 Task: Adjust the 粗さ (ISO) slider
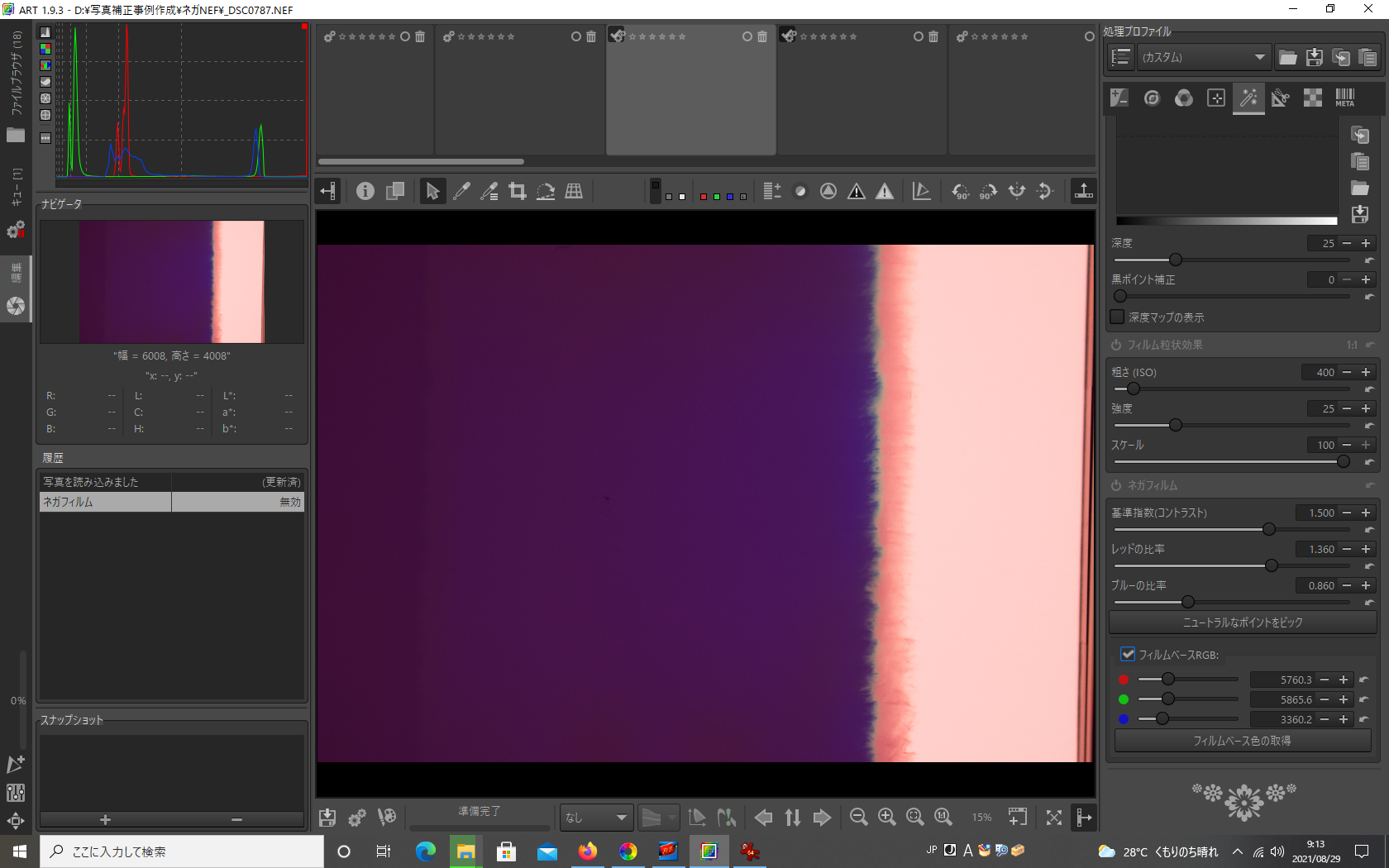(x=1232, y=389)
